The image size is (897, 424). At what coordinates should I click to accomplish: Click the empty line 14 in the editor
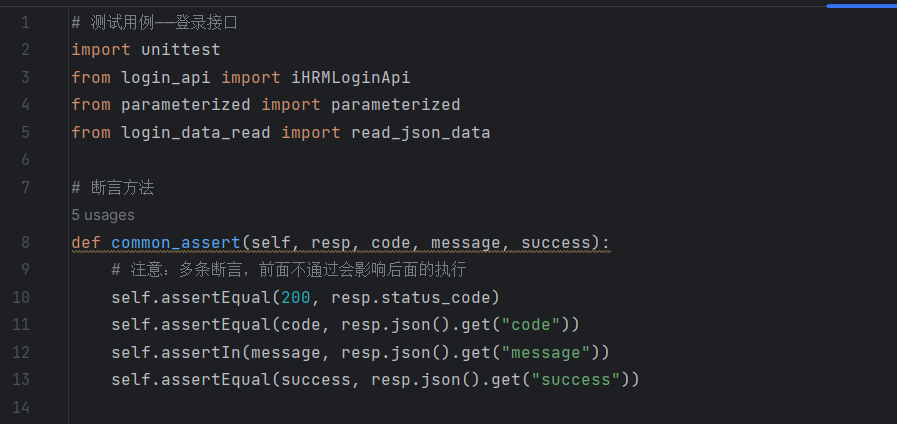pyautogui.click(x=300, y=407)
